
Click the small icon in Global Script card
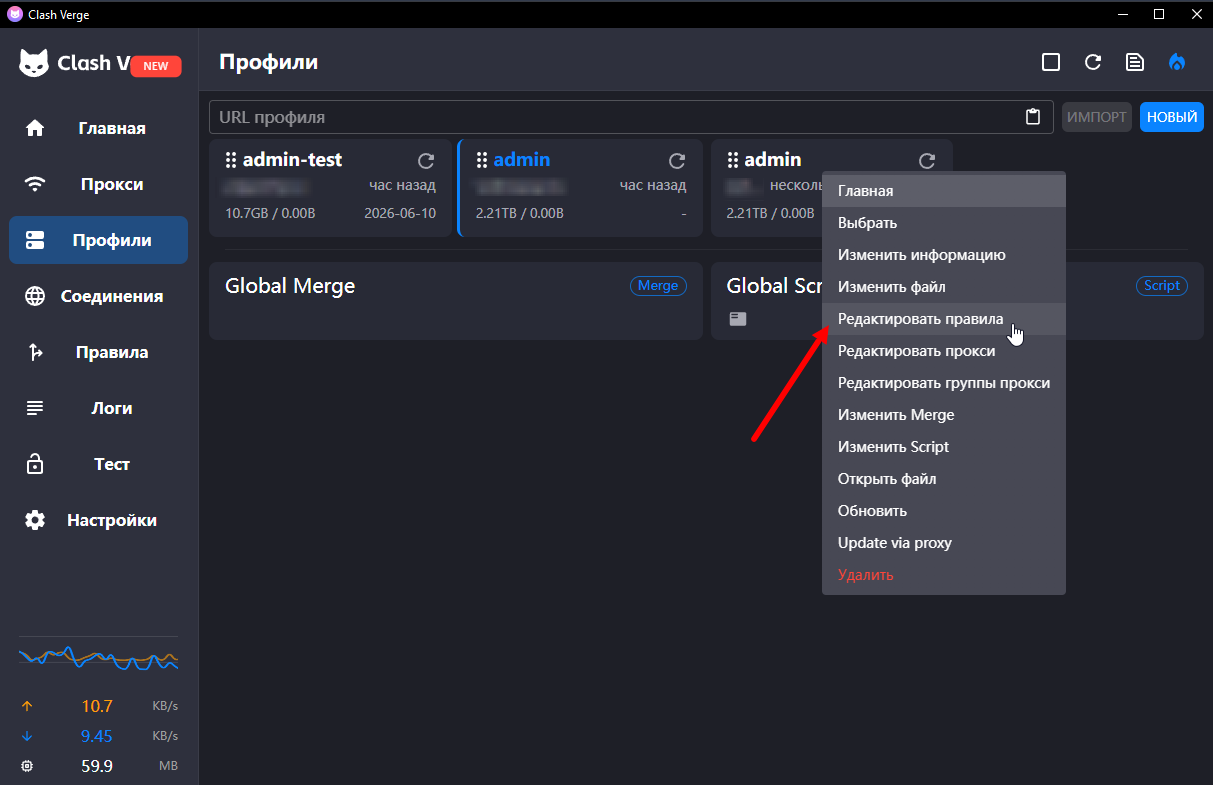click(737, 319)
